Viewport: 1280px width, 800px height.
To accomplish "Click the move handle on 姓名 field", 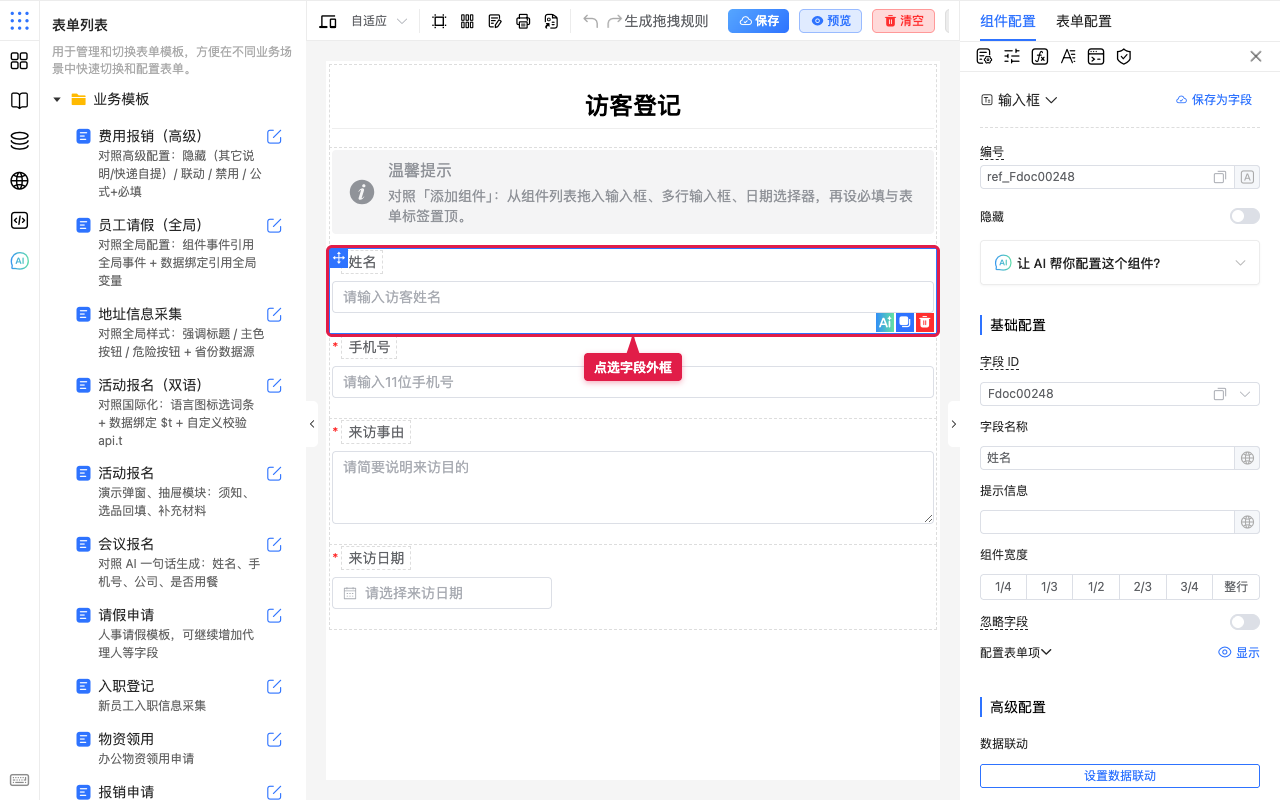I will pos(339,258).
